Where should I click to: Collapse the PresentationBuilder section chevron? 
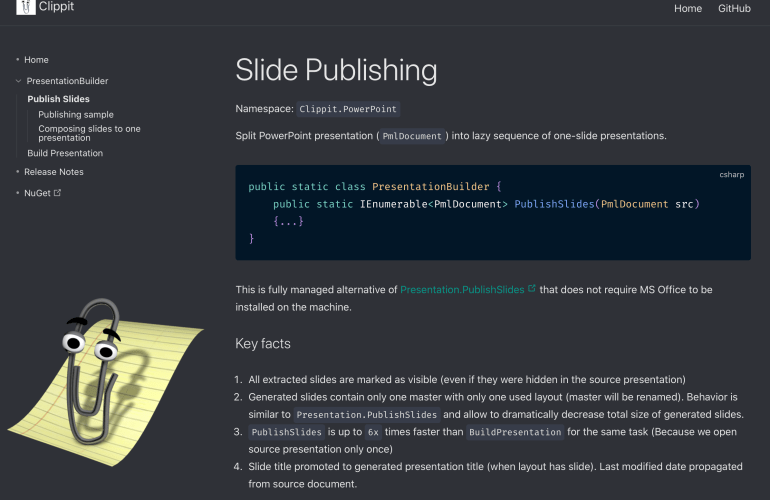(18, 81)
